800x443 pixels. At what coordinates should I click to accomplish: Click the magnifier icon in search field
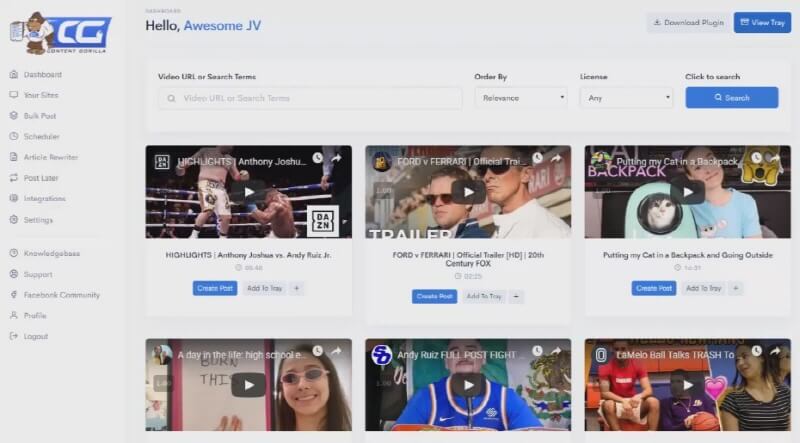tap(171, 98)
